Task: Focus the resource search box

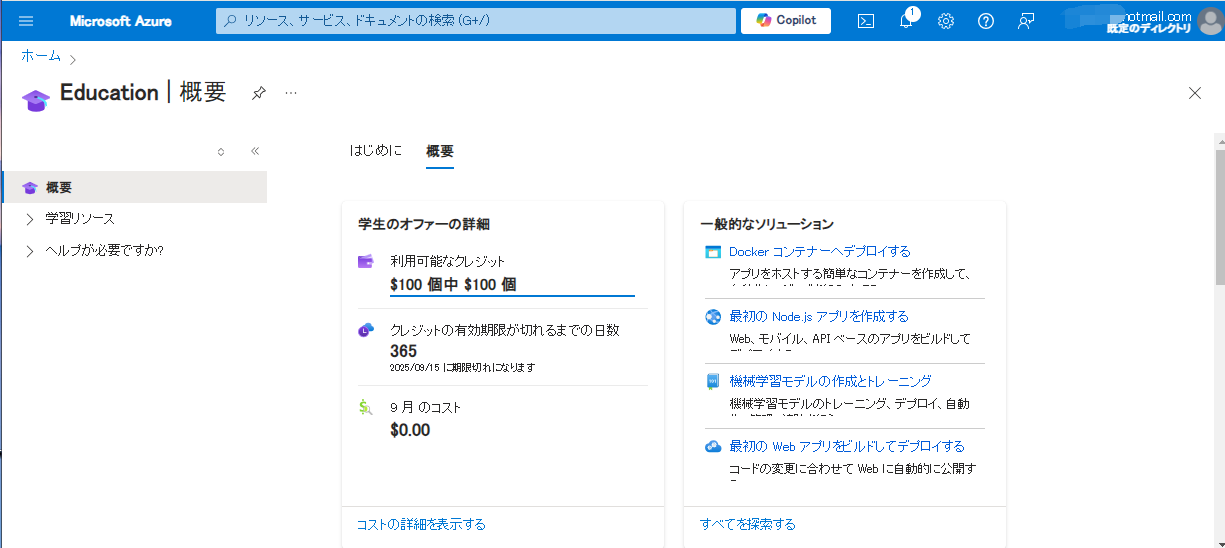Action: click(x=474, y=21)
